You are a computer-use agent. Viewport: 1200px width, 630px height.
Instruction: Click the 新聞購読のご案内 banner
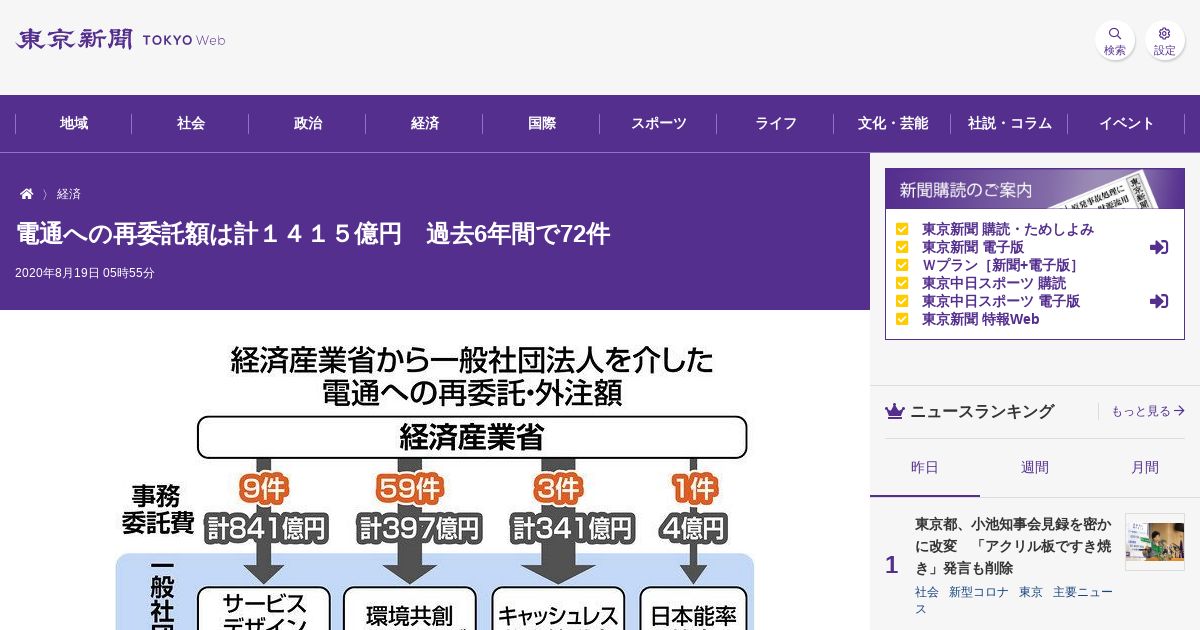click(1035, 189)
